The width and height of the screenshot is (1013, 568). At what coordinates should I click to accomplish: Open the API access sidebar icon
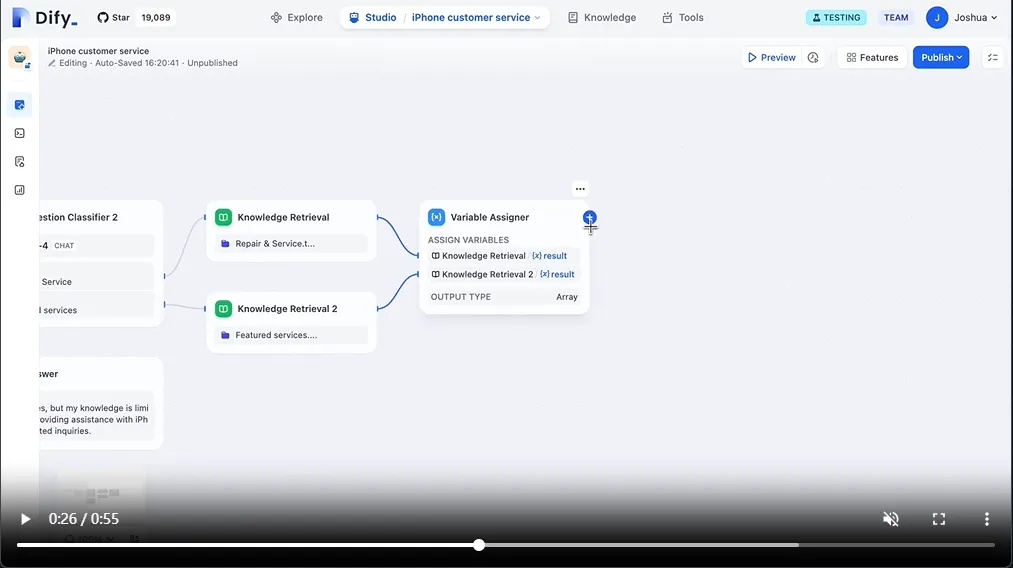(x=19, y=133)
